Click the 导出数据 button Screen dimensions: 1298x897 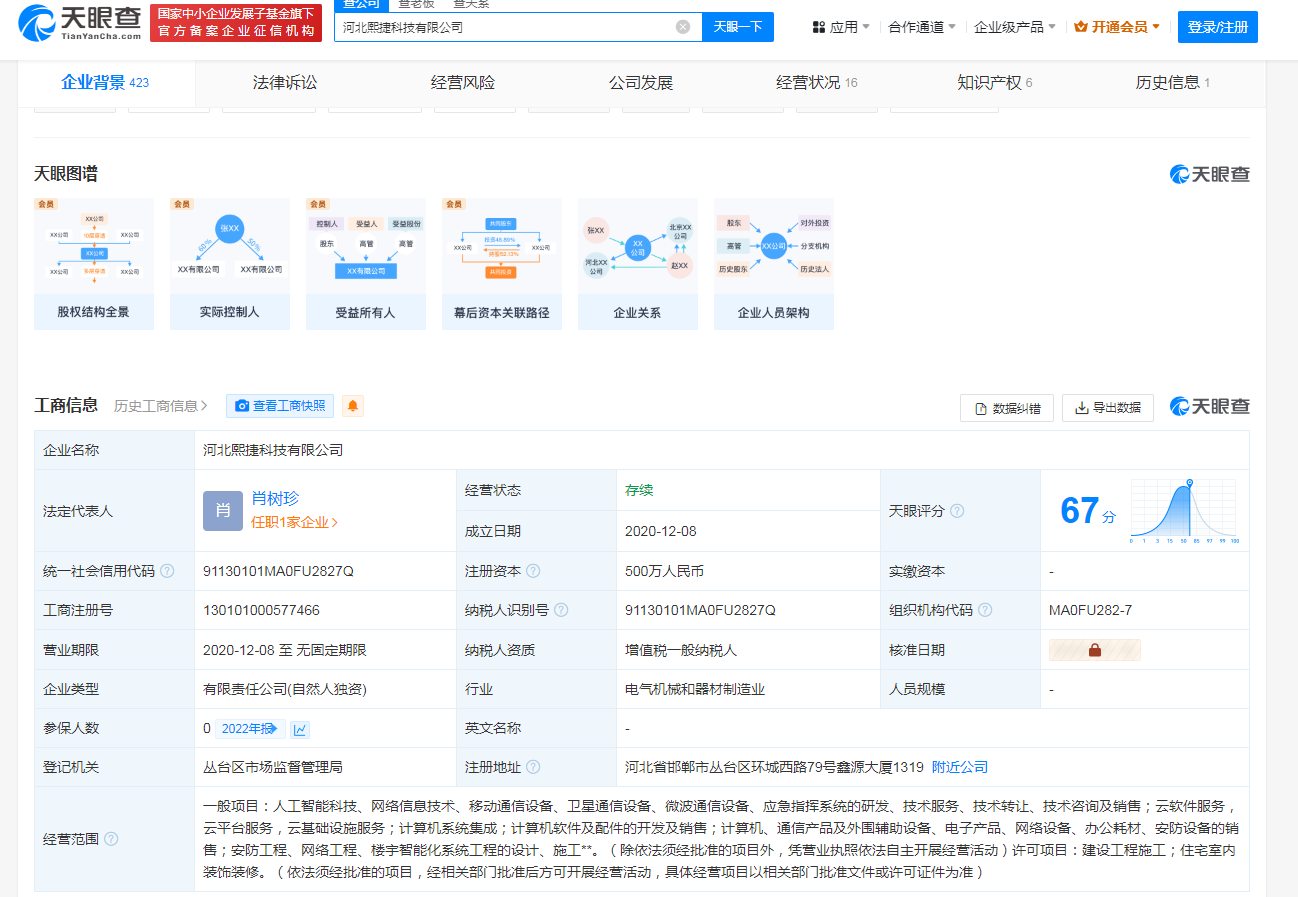[1108, 408]
